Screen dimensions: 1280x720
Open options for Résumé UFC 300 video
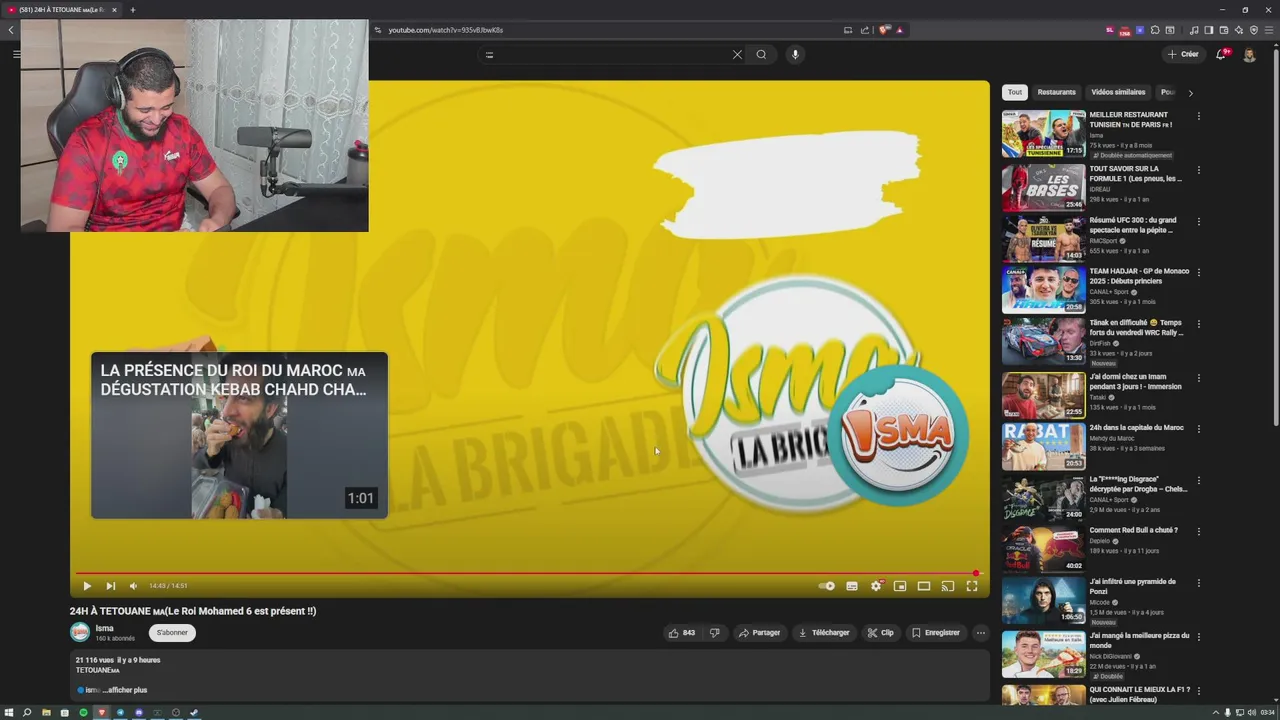(1198, 221)
